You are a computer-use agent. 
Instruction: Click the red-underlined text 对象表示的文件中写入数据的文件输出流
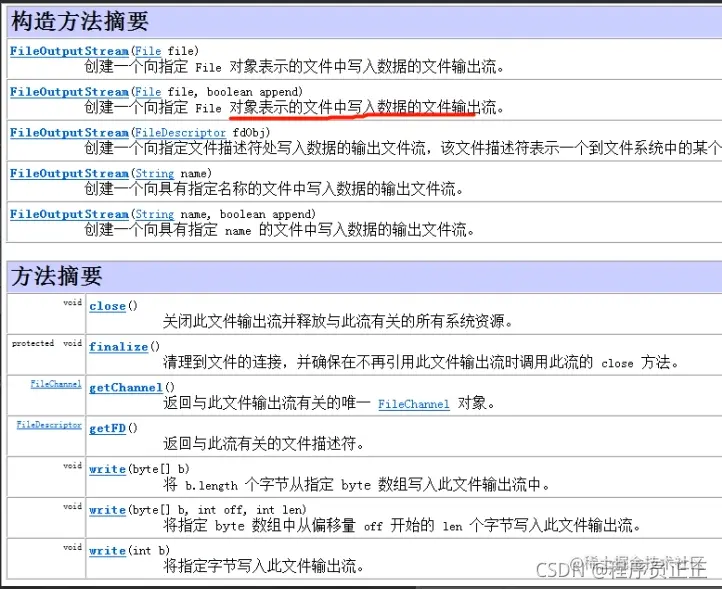pos(367,107)
